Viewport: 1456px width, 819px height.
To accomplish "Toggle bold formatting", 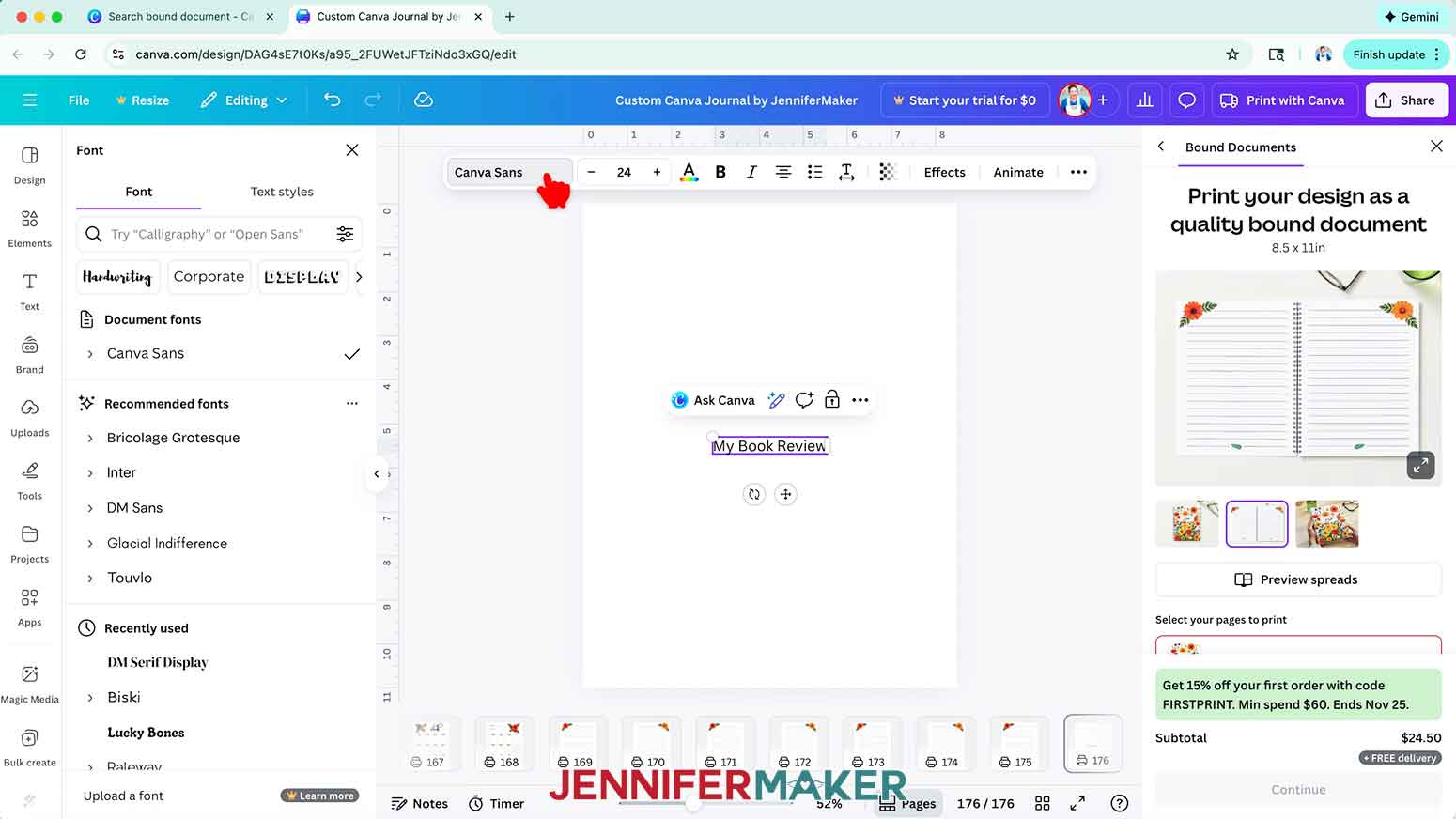I will tap(720, 172).
